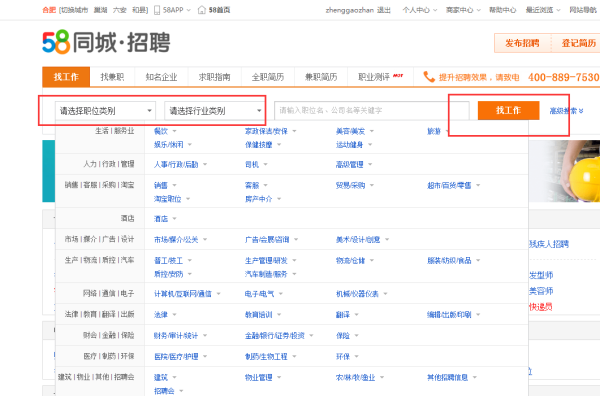
Task: Click the 58同城 logo
Action: 106,42
